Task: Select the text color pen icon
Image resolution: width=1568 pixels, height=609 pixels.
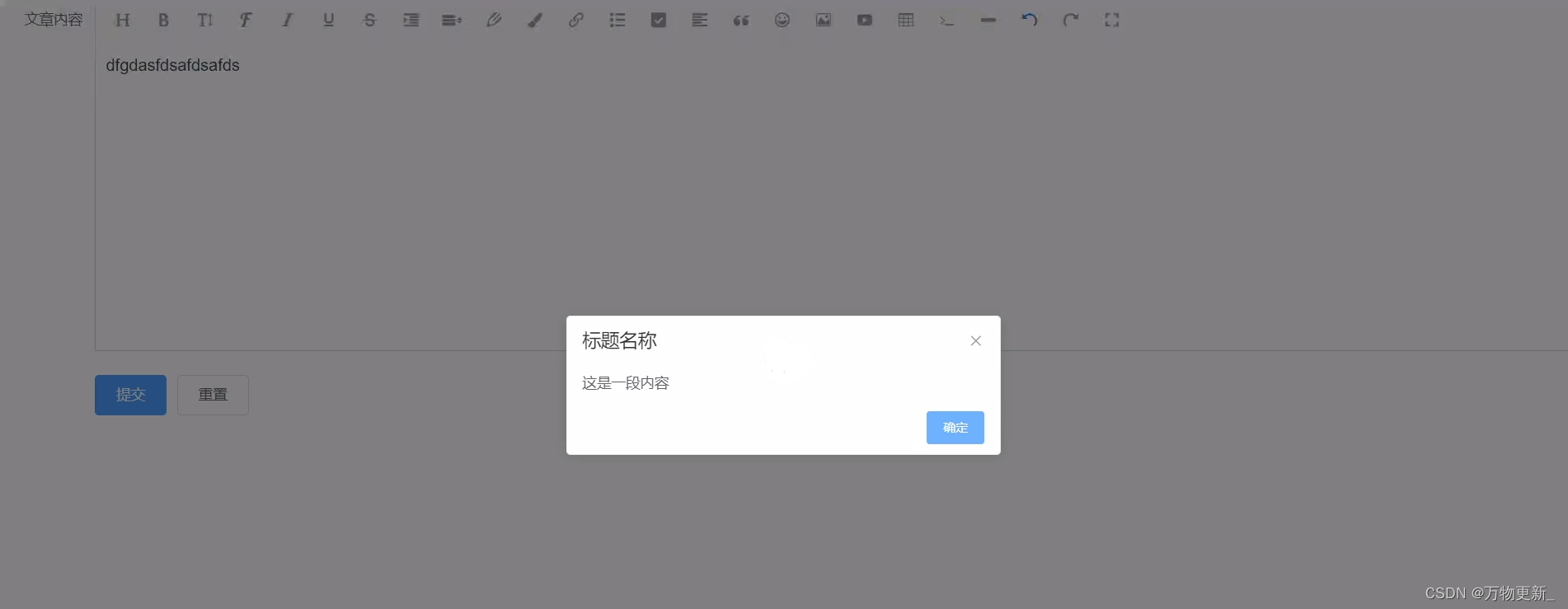Action: click(494, 20)
